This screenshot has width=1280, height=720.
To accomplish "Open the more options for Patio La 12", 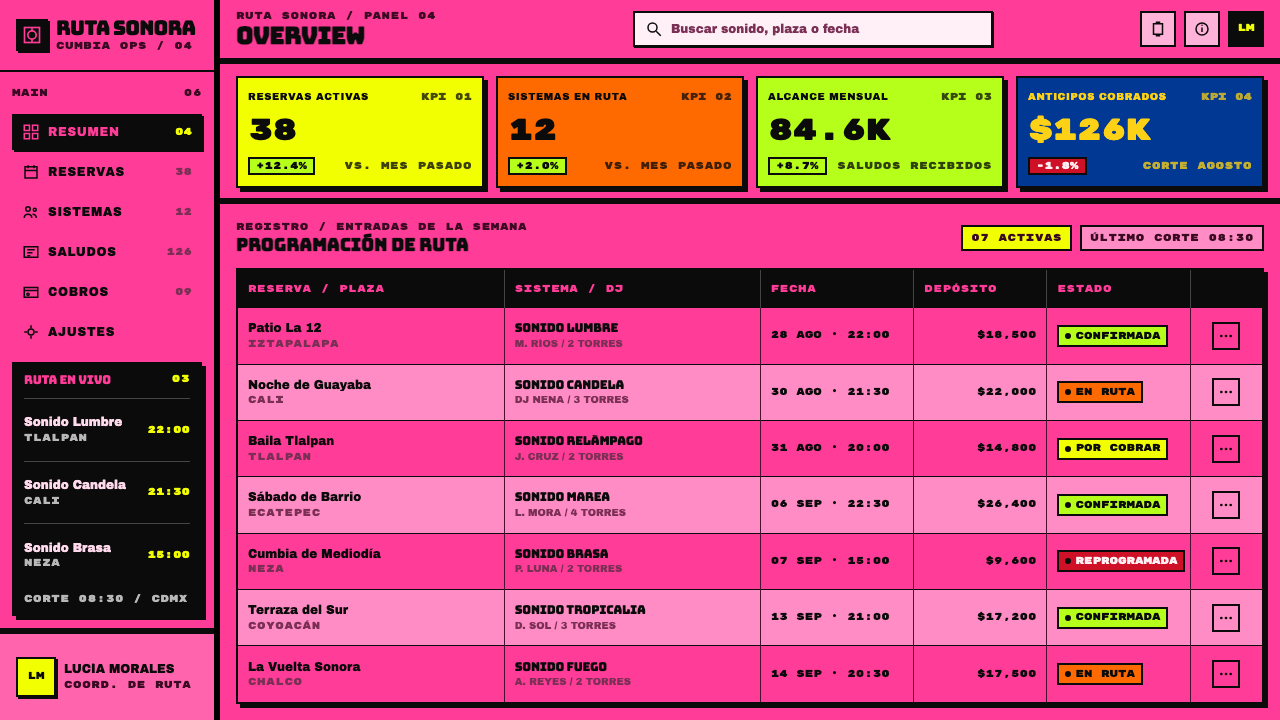I will click(x=1226, y=336).
